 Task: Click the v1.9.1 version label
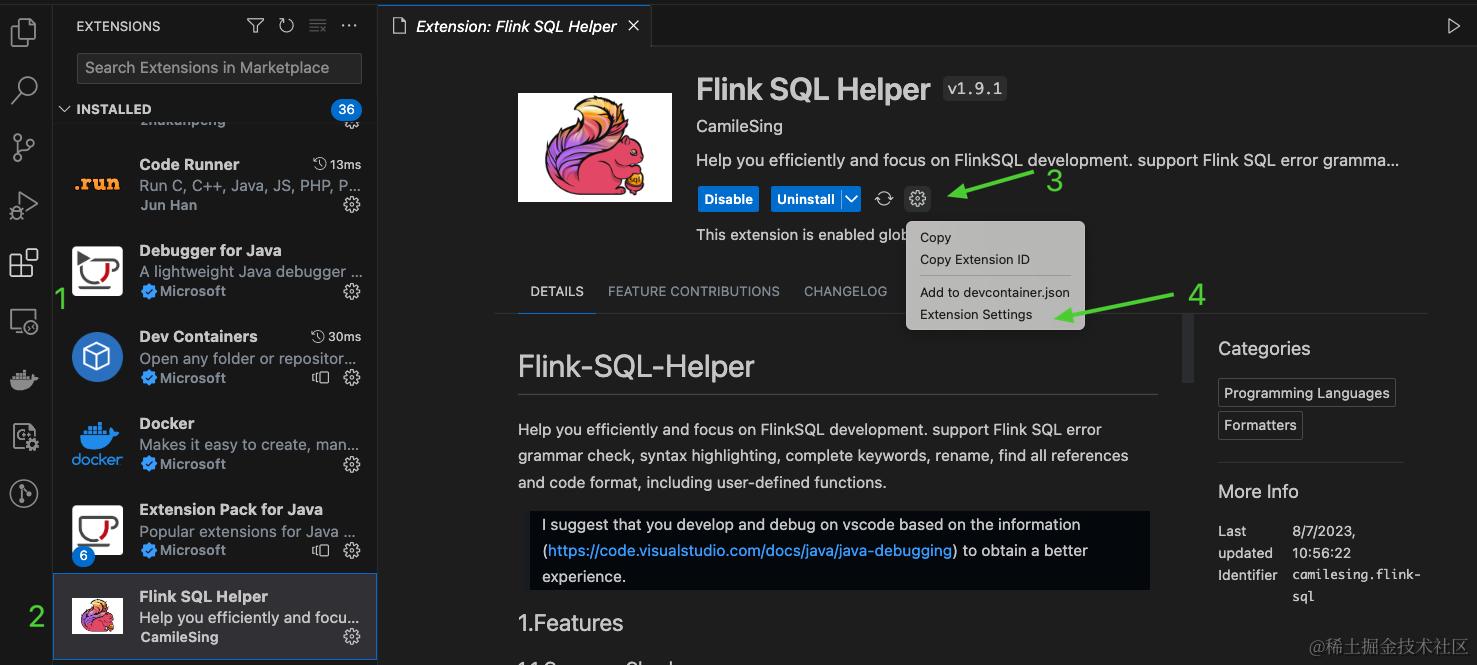point(974,89)
